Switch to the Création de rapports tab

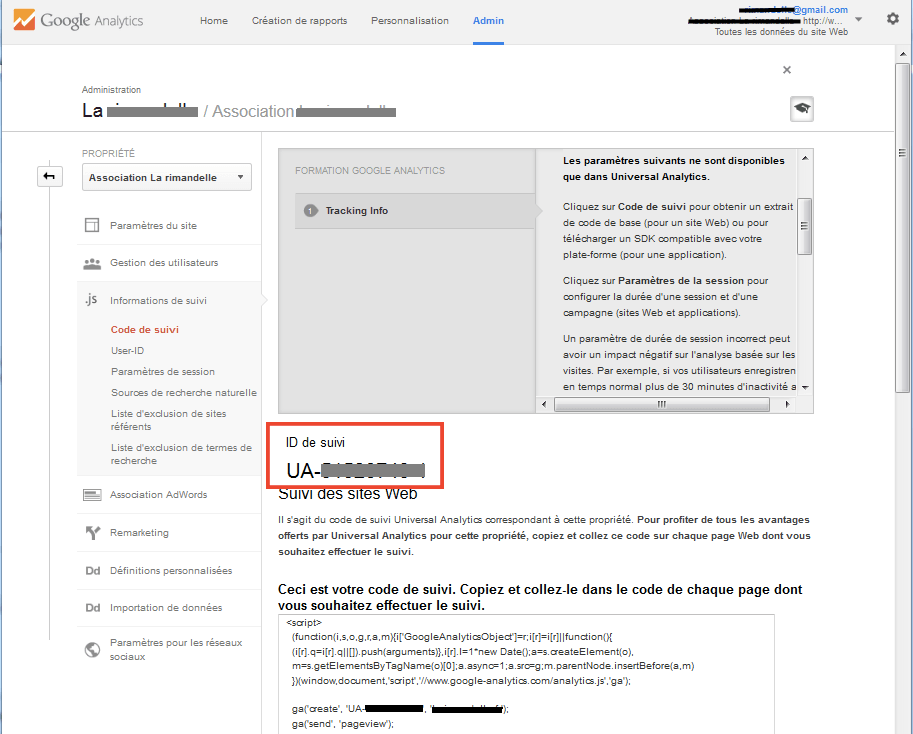299,21
